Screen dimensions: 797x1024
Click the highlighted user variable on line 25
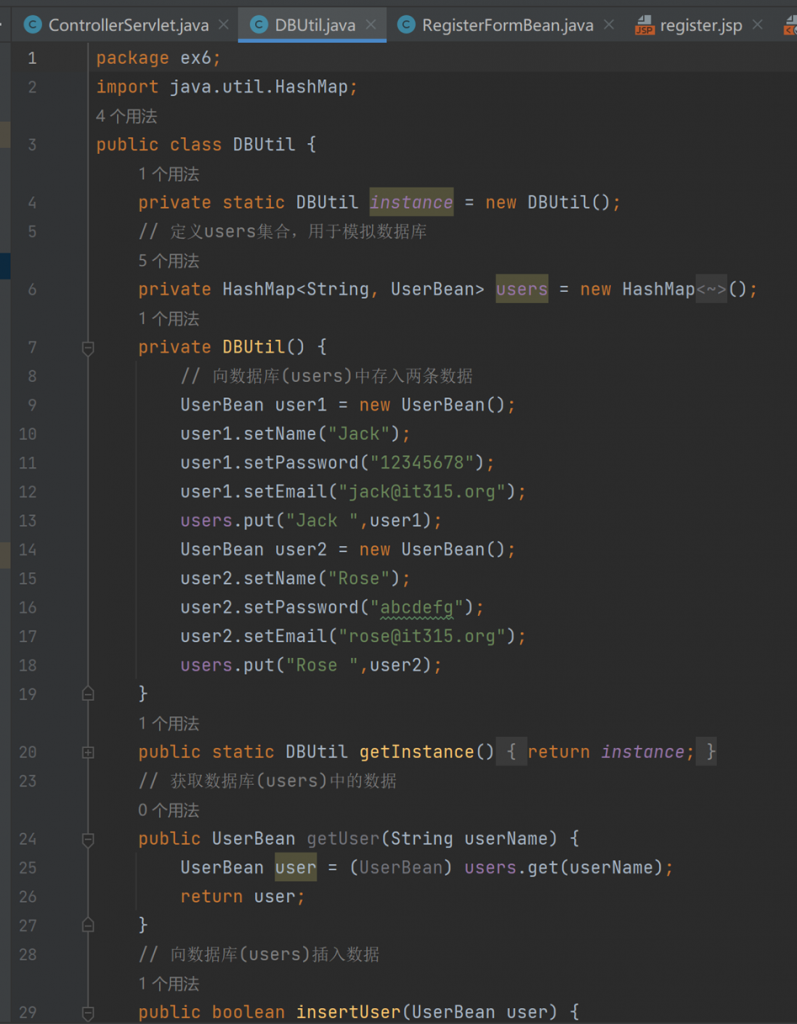(x=295, y=867)
